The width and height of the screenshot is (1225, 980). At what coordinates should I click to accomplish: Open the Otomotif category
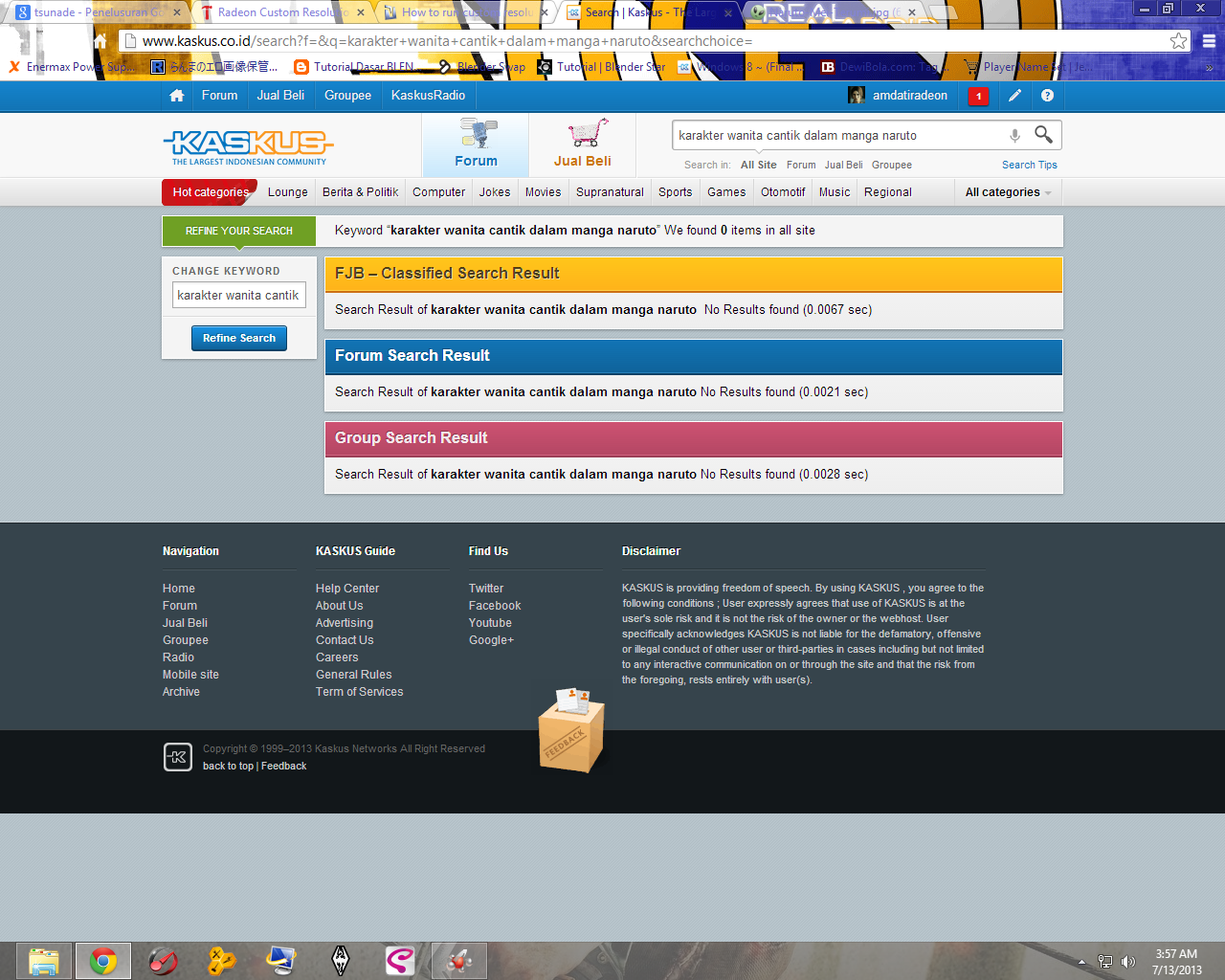click(x=783, y=192)
